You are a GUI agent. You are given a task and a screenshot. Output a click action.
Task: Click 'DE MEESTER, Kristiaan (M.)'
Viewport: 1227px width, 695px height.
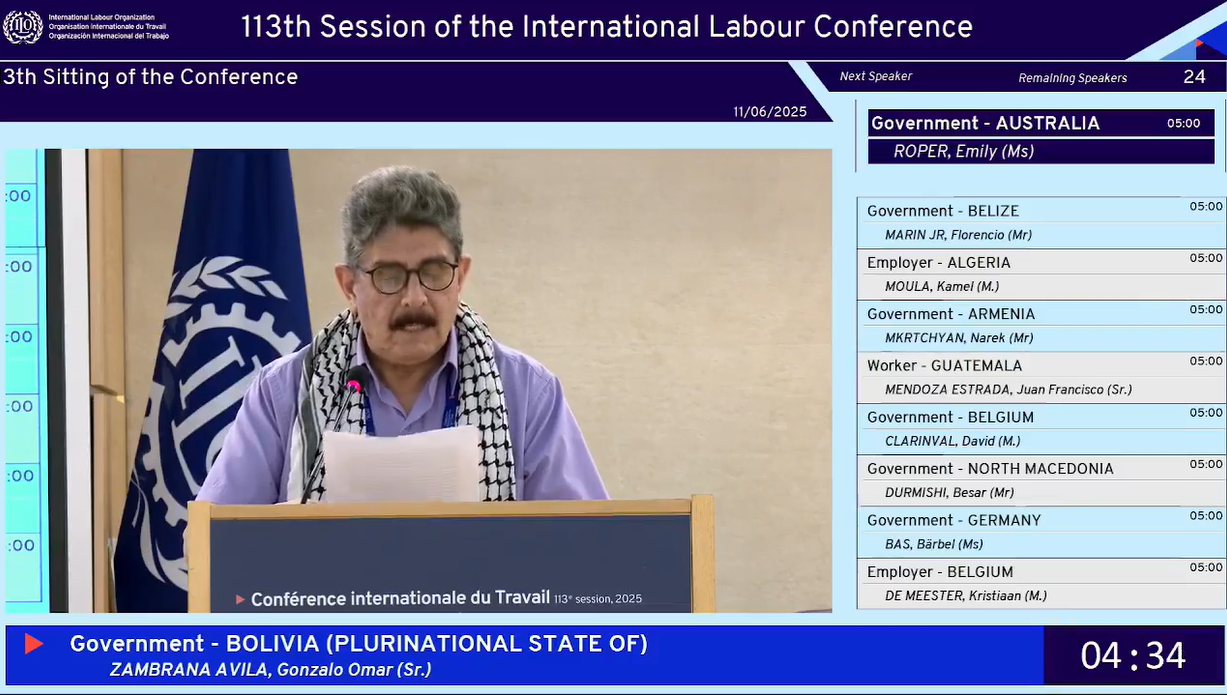point(966,596)
